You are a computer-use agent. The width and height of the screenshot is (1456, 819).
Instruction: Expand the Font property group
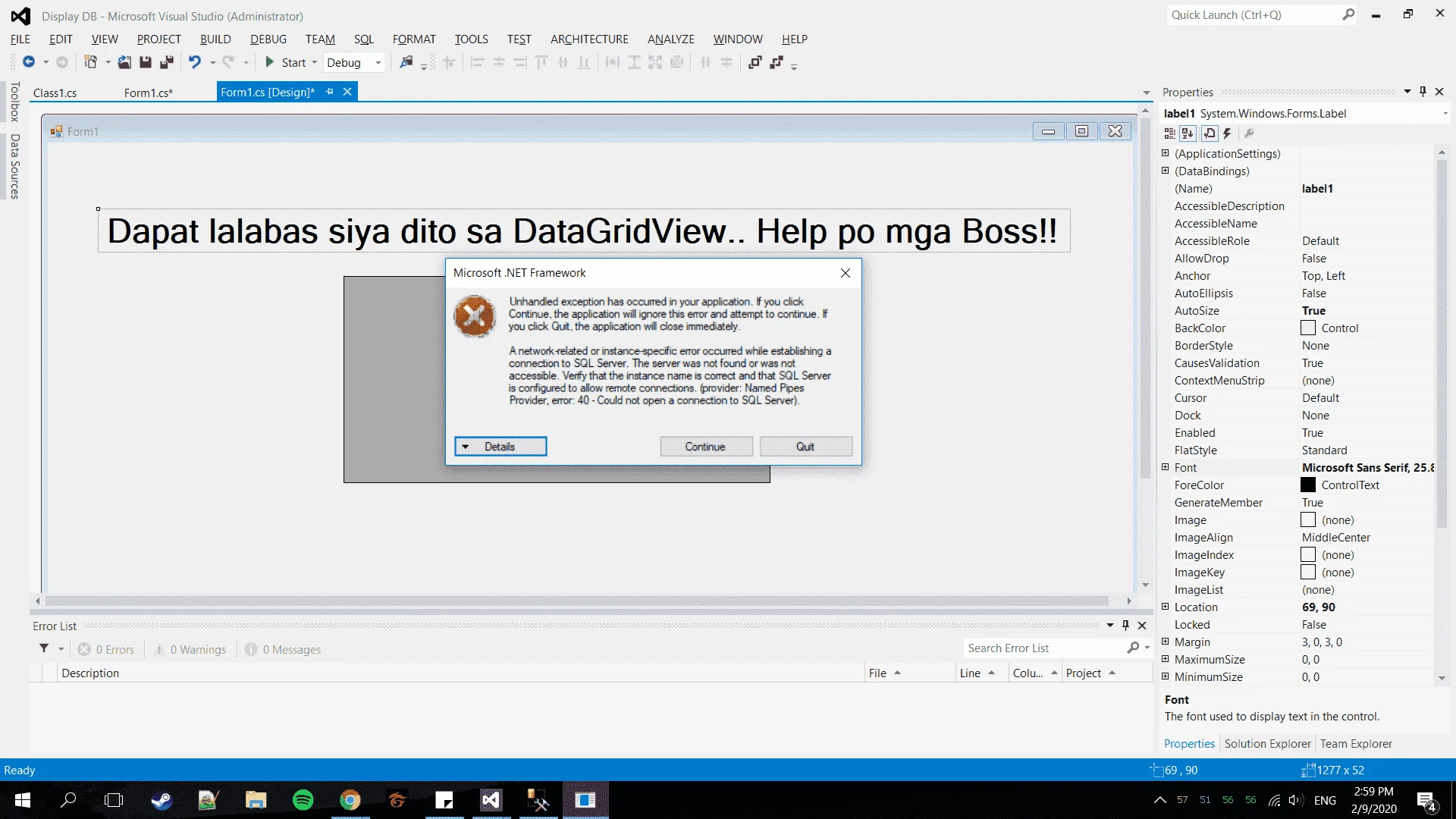coord(1166,467)
